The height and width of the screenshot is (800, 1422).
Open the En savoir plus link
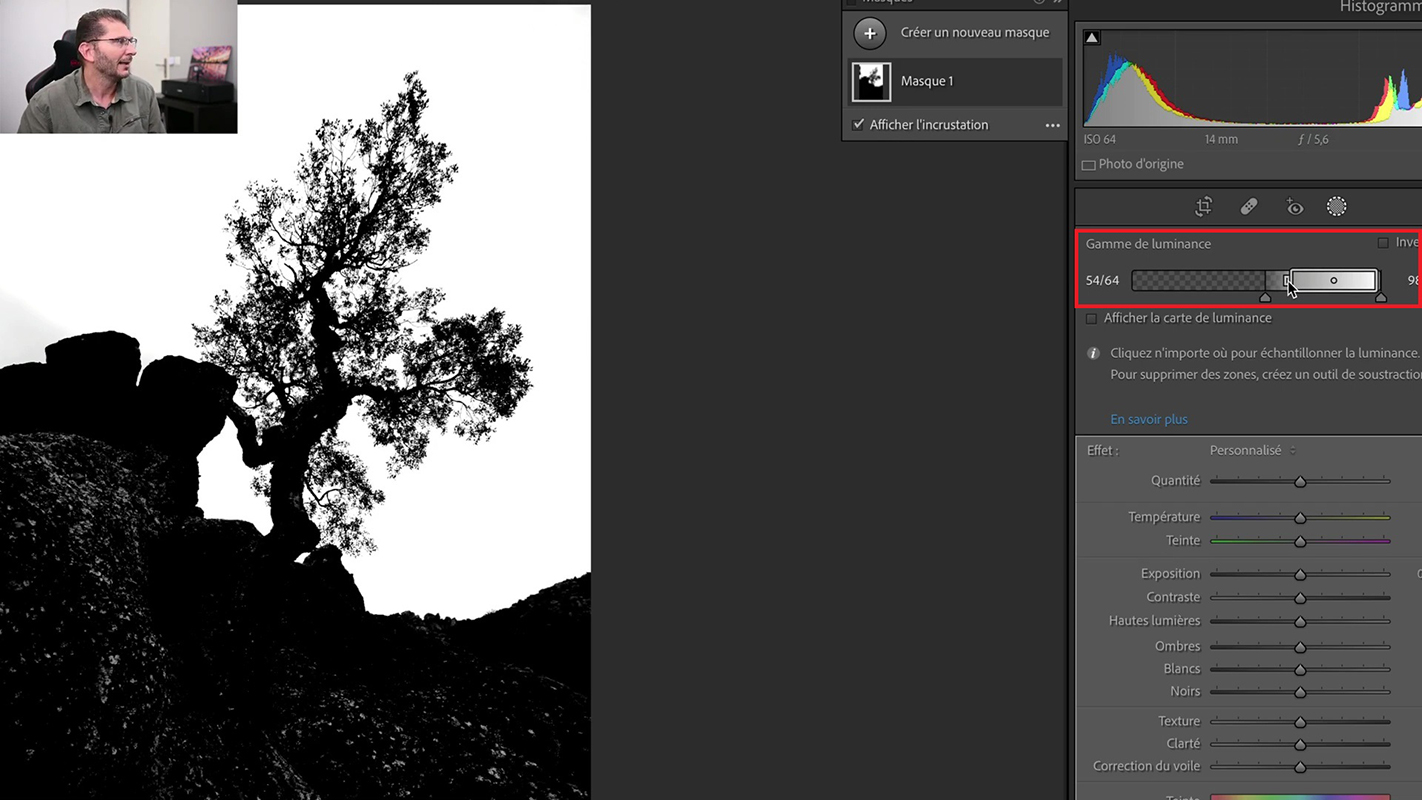tap(1149, 419)
